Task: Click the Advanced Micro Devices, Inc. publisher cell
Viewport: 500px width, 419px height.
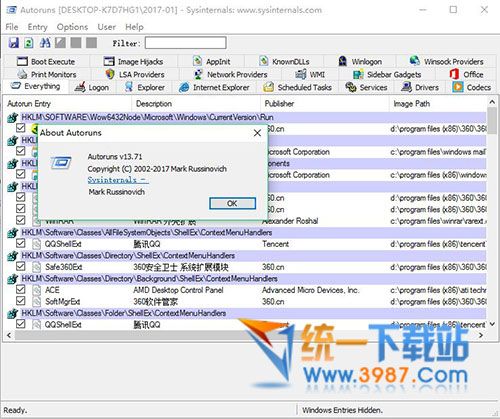Action: tap(311, 290)
